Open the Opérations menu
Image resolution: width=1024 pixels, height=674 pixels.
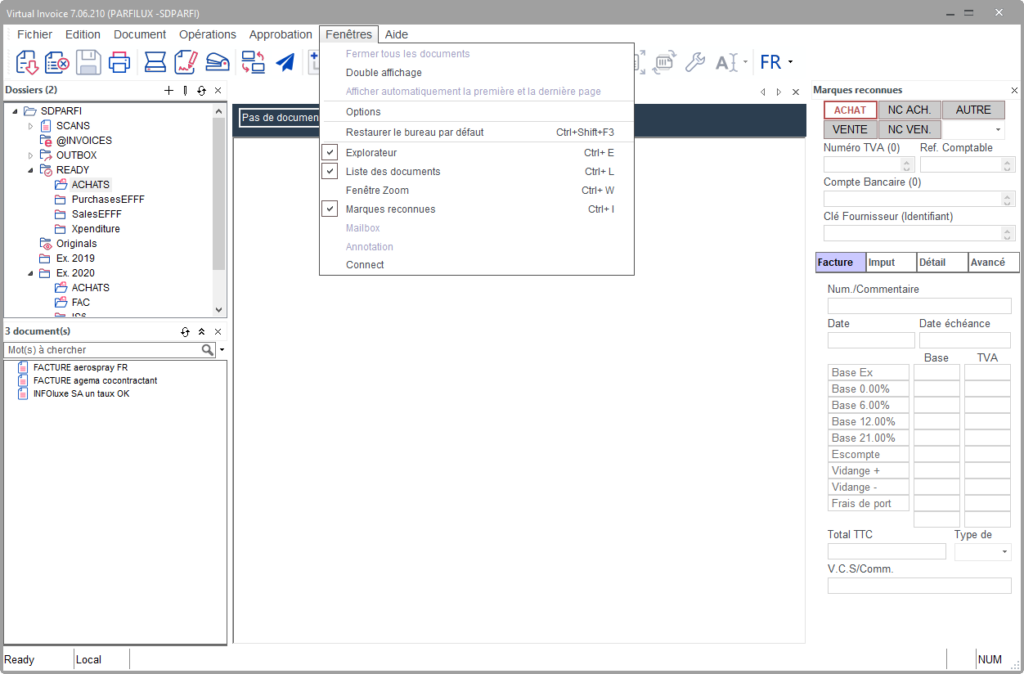[x=208, y=35]
